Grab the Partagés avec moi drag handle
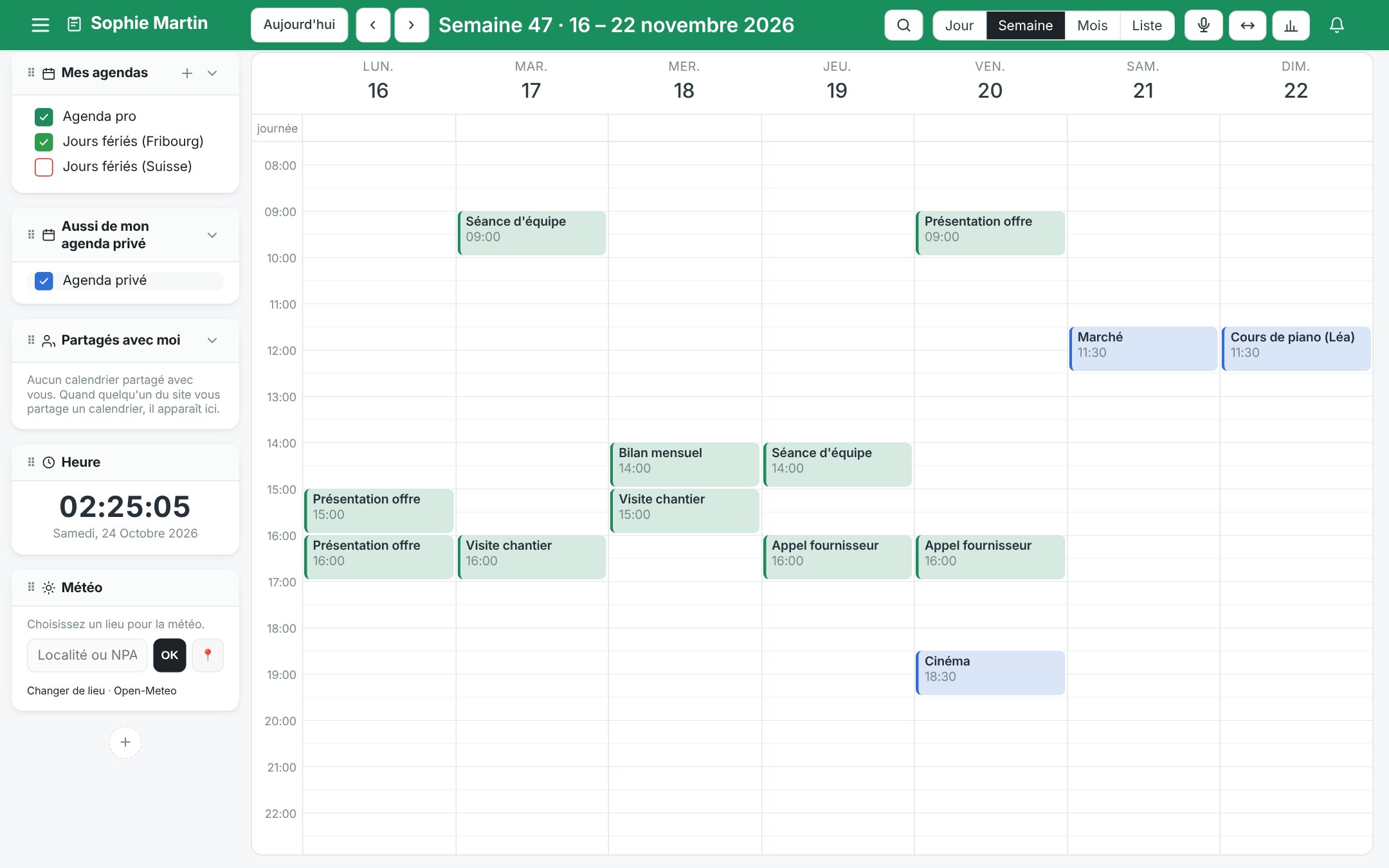Screen dimensions: 1389x868 [31, 339]
